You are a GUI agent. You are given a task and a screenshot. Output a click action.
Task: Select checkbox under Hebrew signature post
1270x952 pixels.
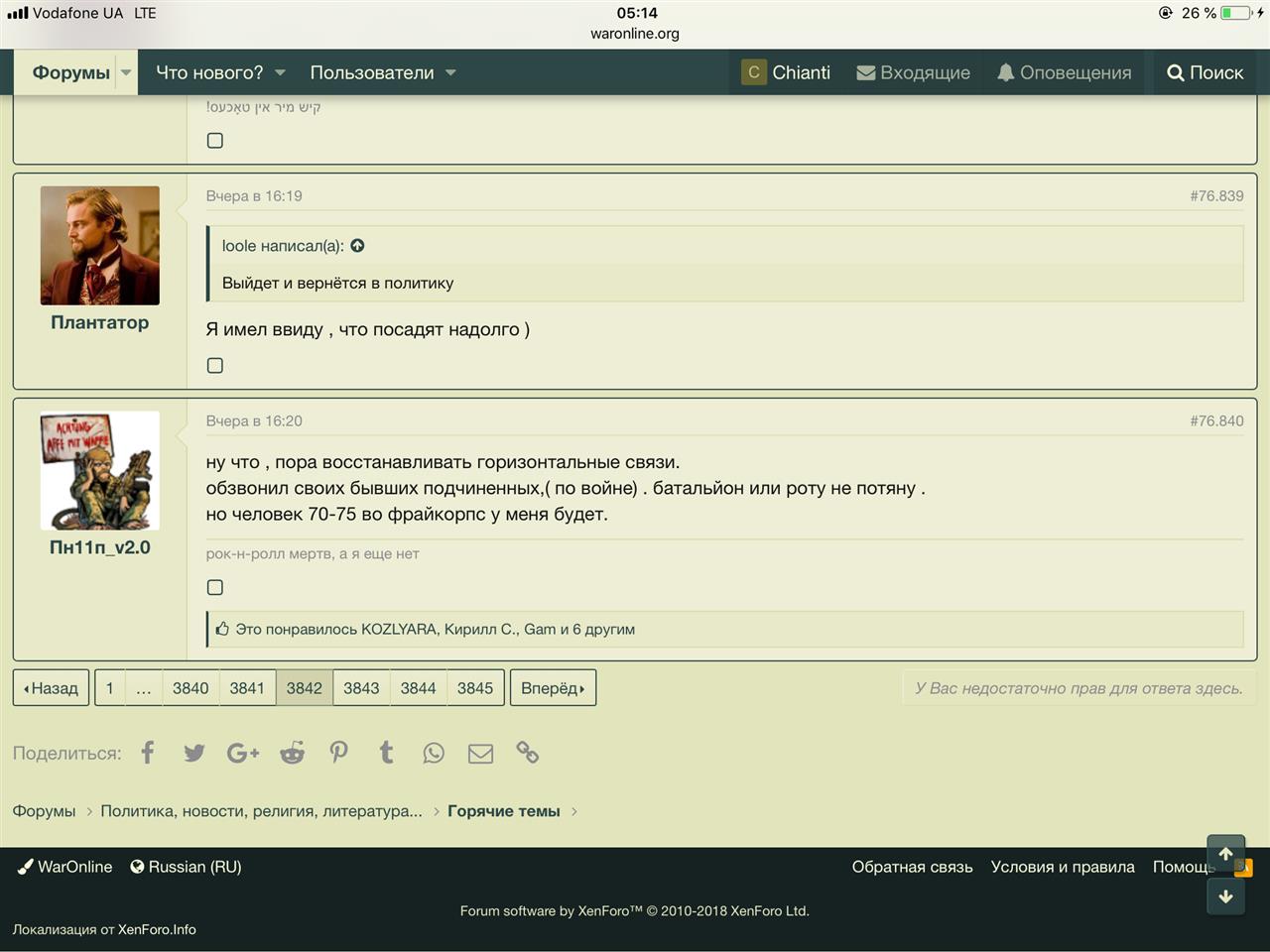(x=215, y=141)
